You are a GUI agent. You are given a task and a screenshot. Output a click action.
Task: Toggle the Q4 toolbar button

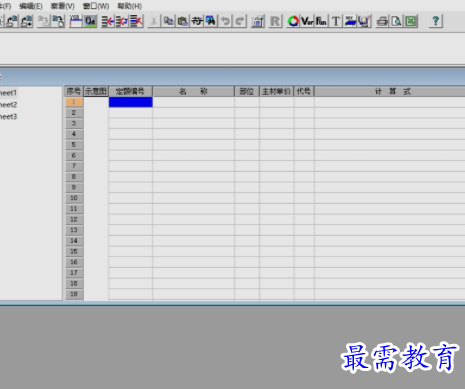(x=90, y=21)
